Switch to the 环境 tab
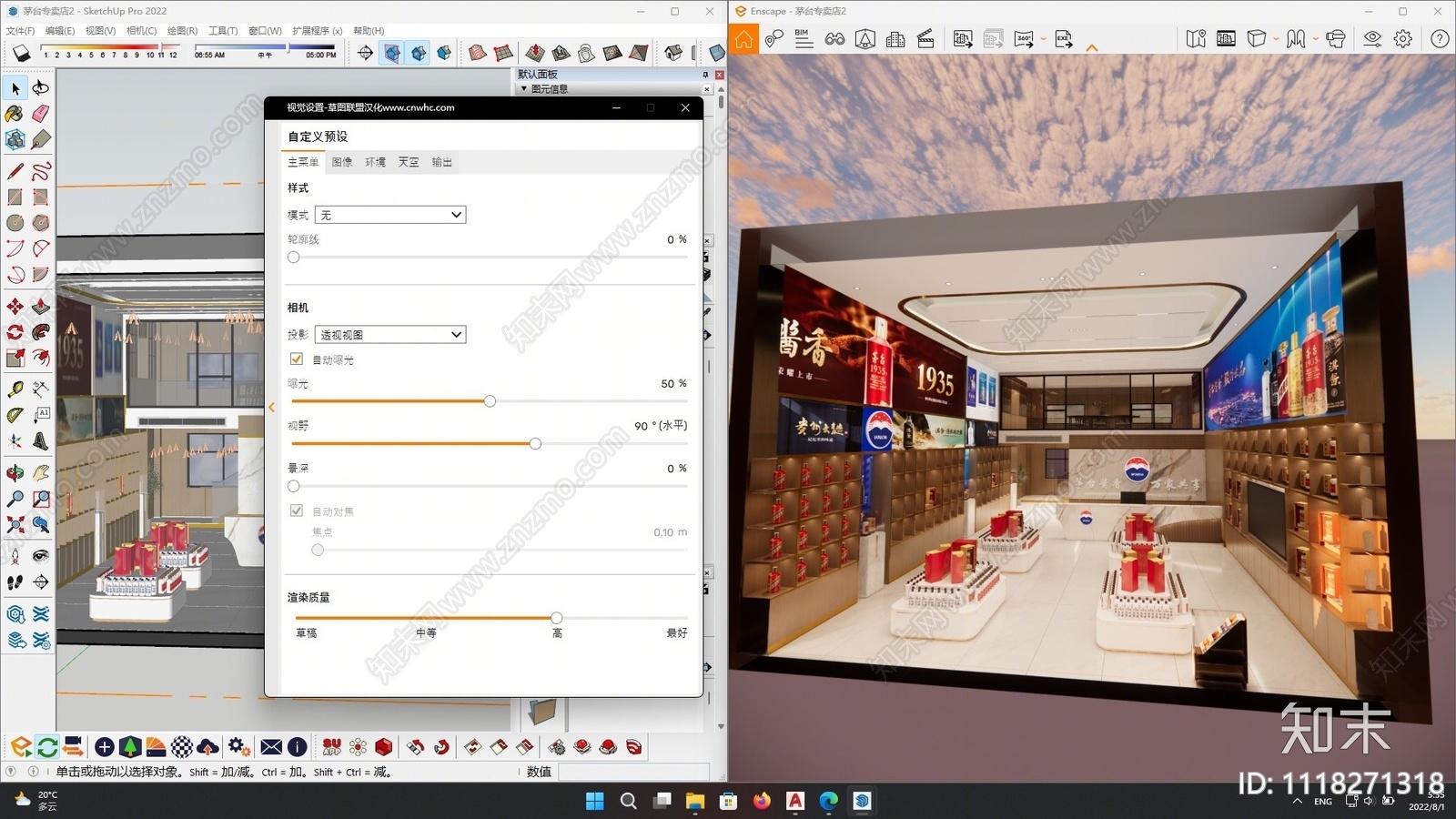 pyautogui.click(x=375, y=162)
